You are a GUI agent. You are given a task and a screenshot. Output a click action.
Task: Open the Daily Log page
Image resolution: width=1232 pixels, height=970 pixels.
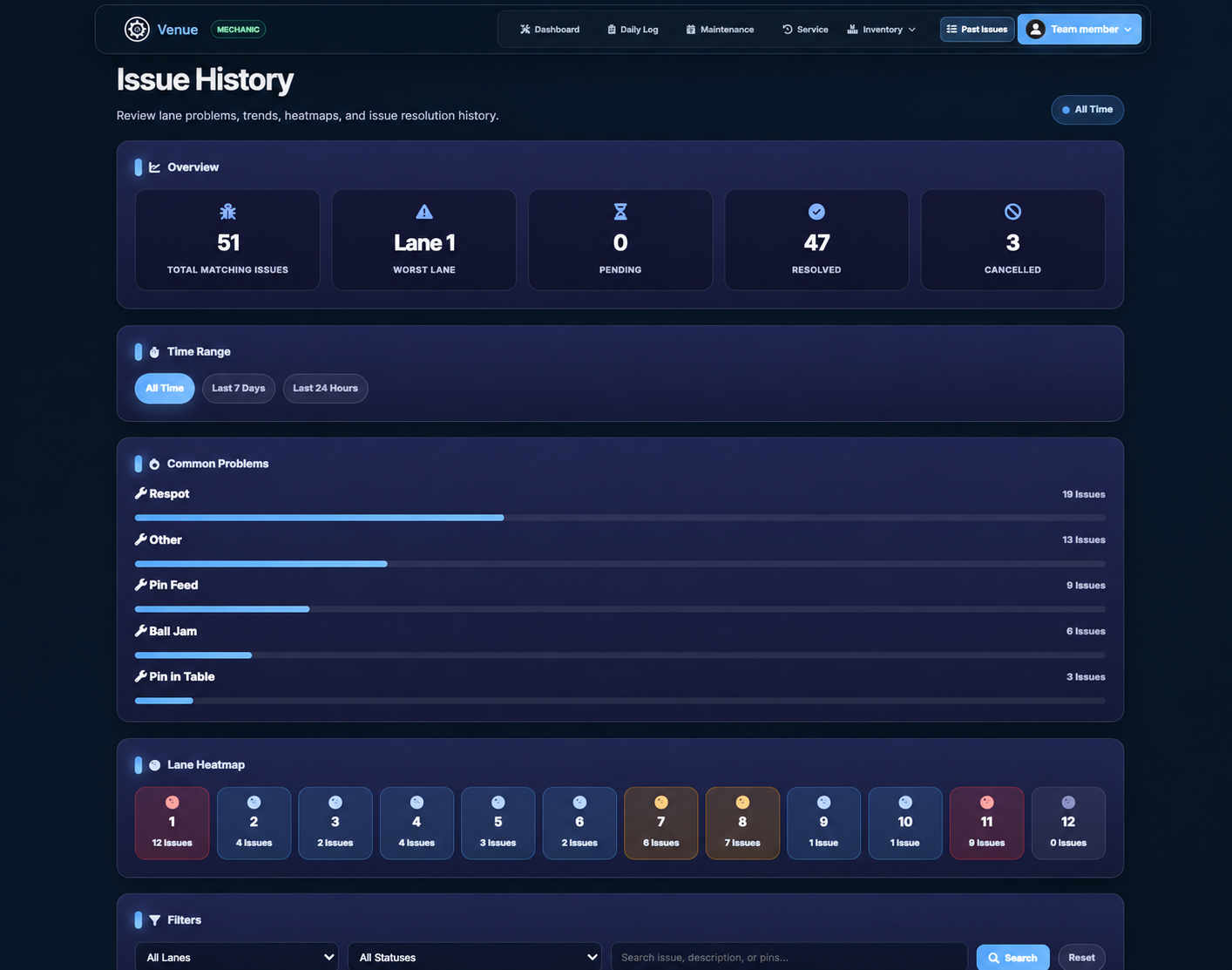point(633,30)
